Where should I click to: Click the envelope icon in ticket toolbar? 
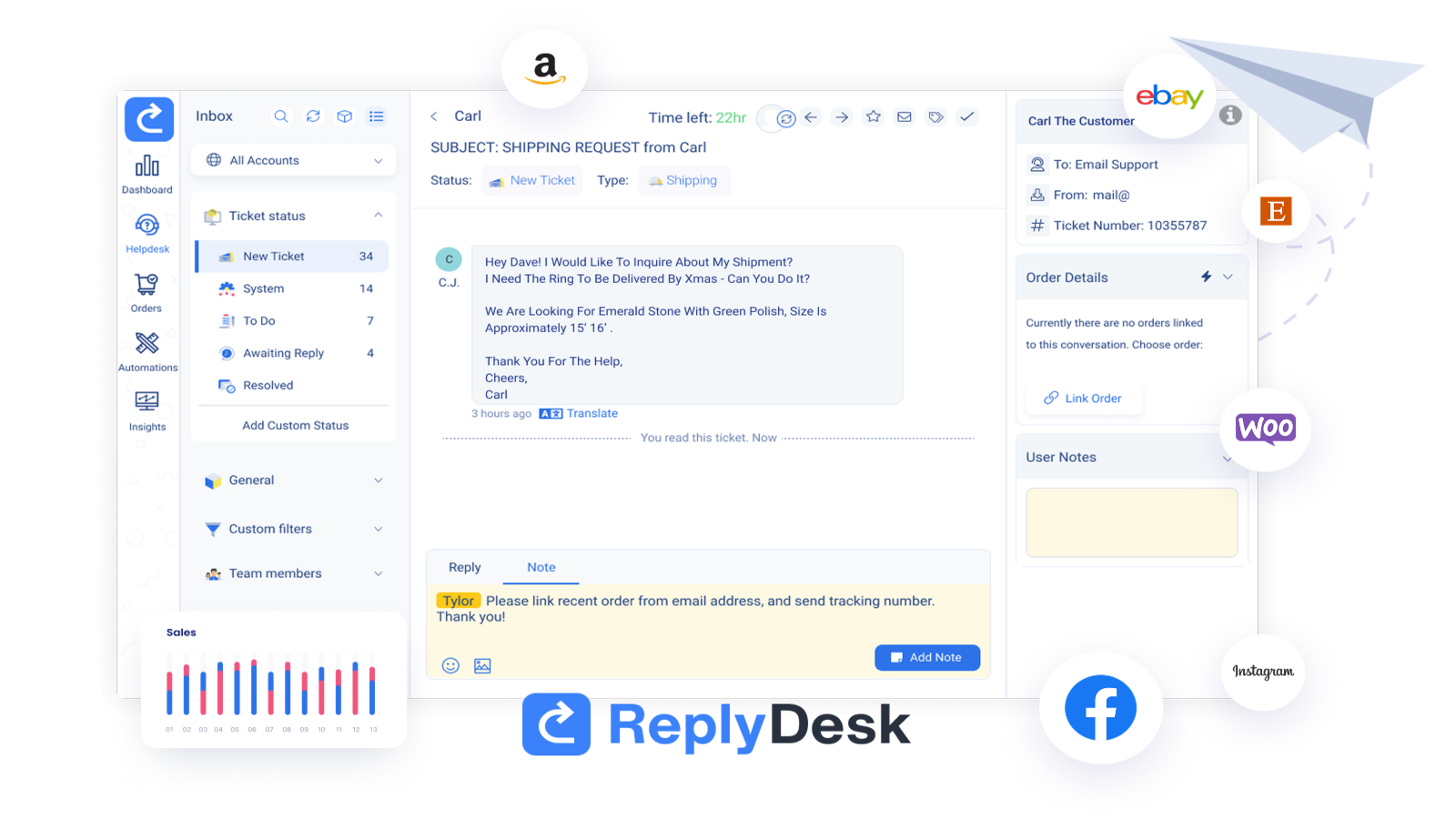[905, 116]
